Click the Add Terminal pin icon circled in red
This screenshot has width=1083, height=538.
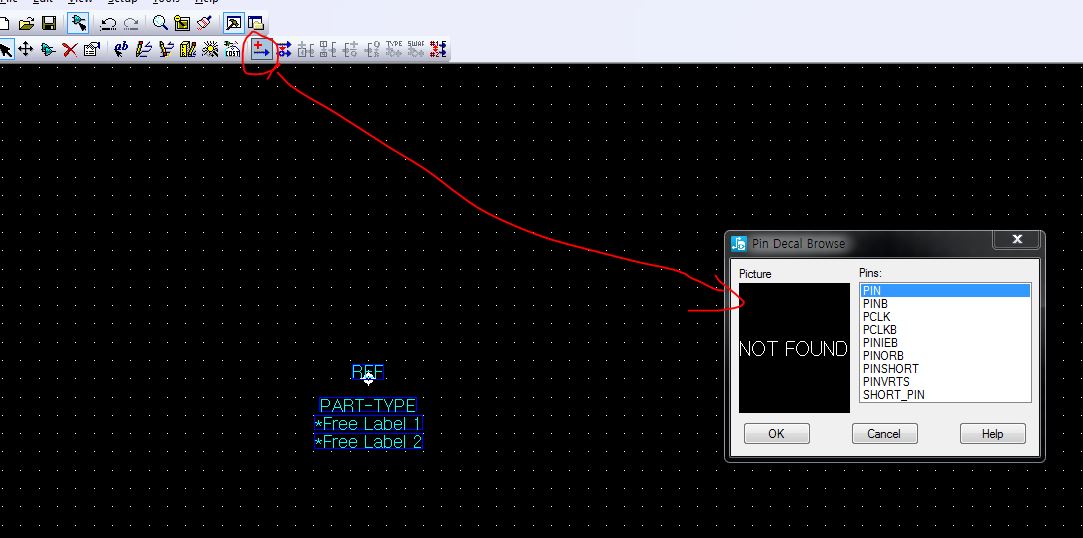click(261, 48)
